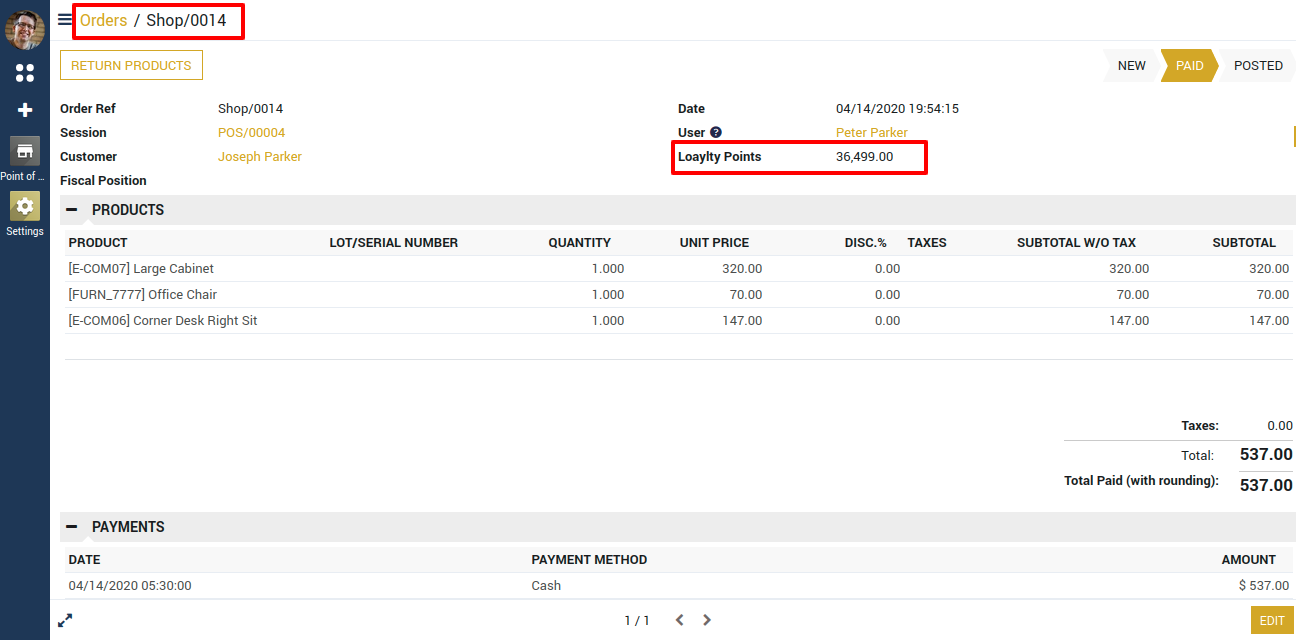Select the Paid status stage
This screenshot has width=1296, height=640.
pyautogui.click(x=1189, y=66)
